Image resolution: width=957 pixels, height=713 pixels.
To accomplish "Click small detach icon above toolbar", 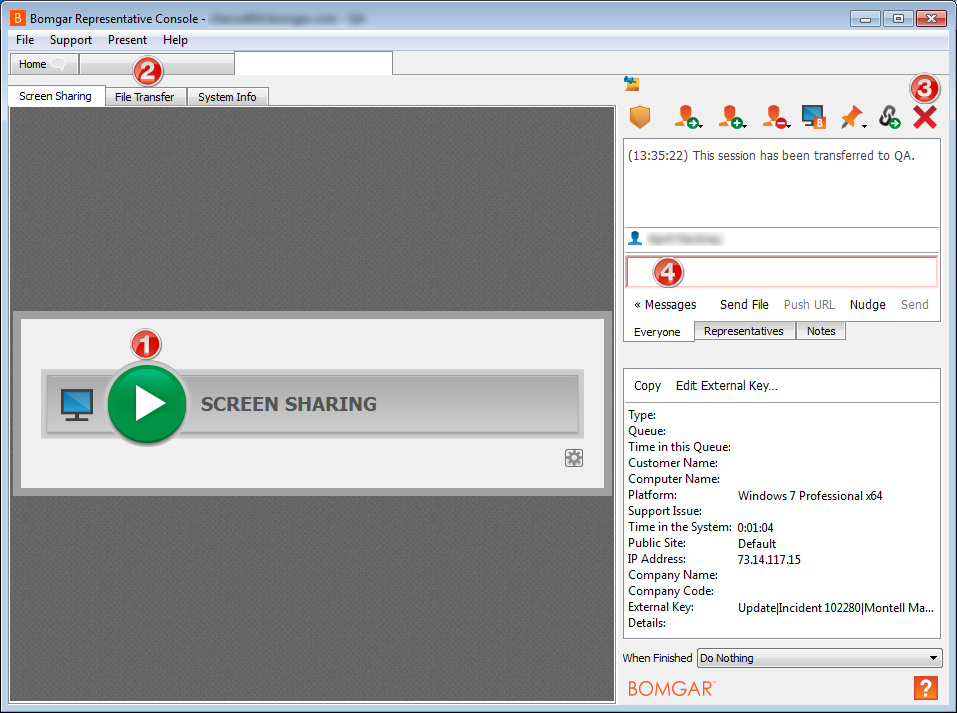I will tap(631, 84).
